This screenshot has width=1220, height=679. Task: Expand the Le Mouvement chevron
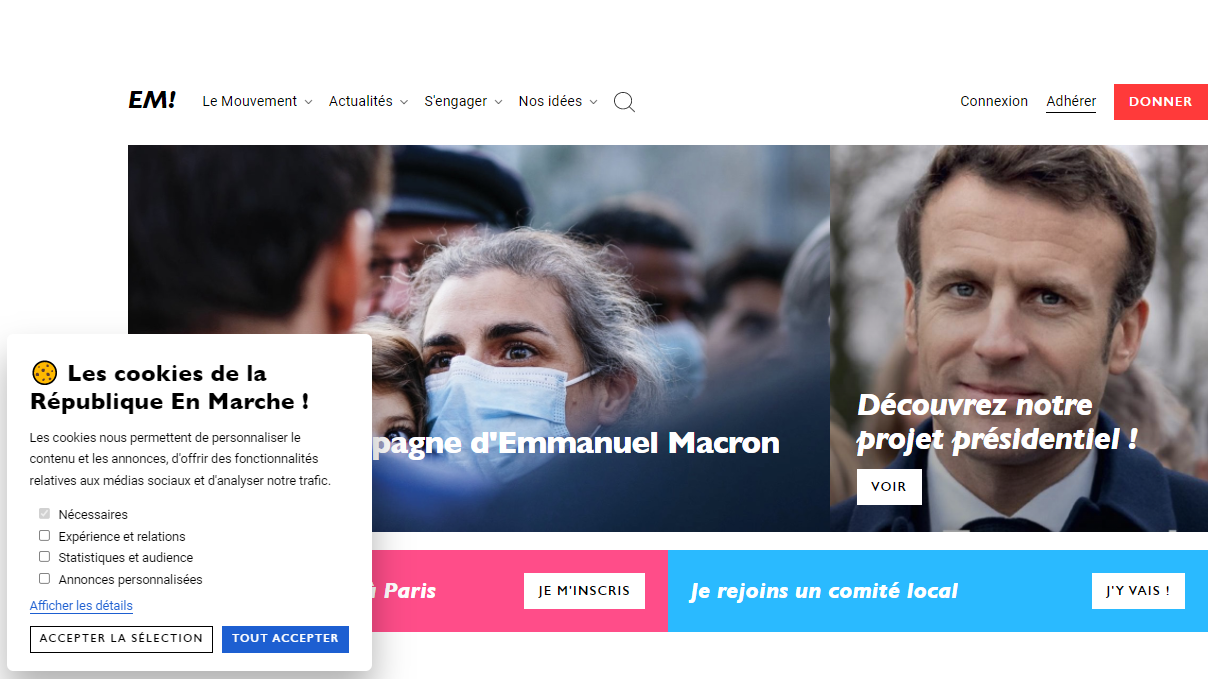[x=308, y=102]
